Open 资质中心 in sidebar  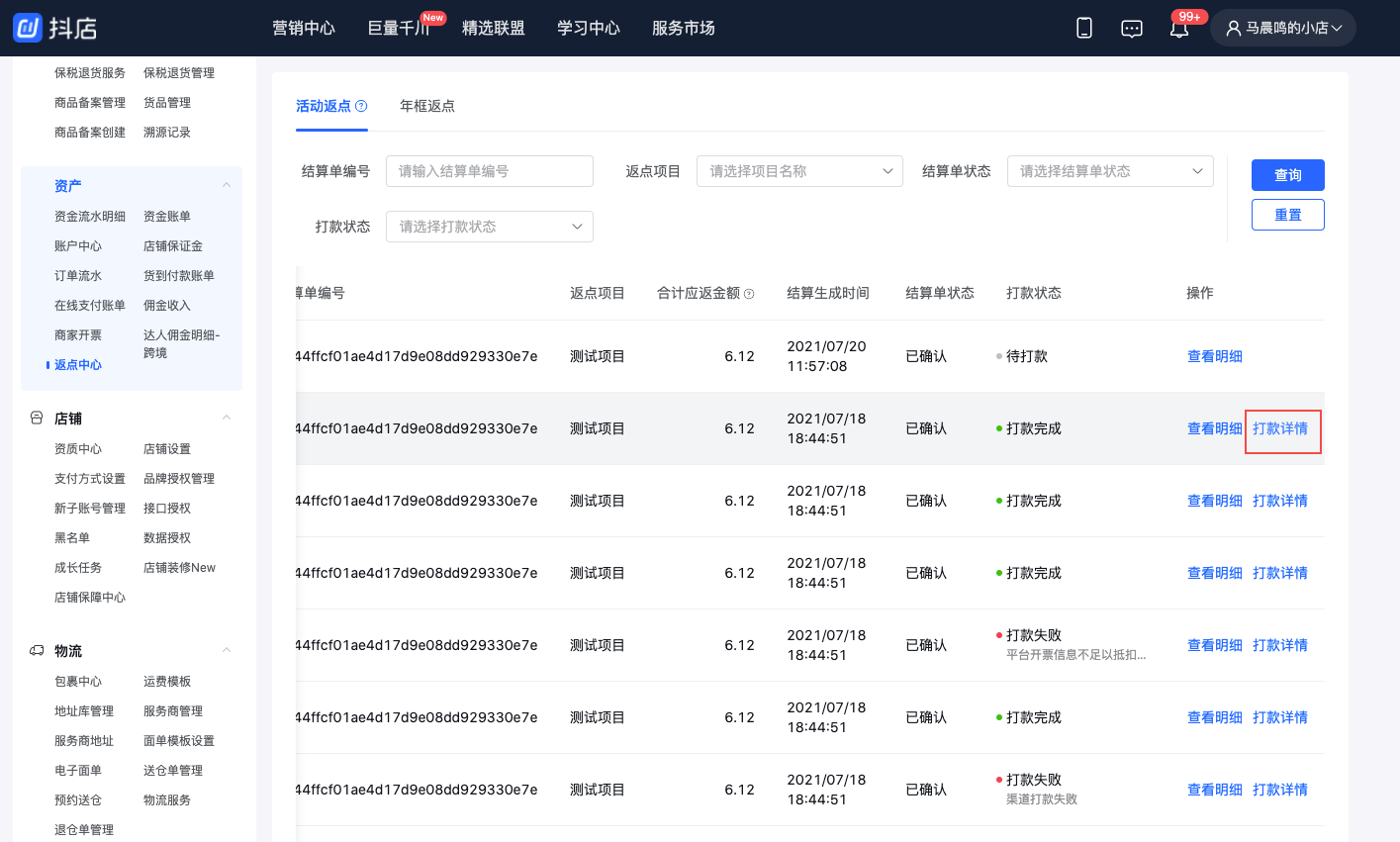[x=78, y=449]
